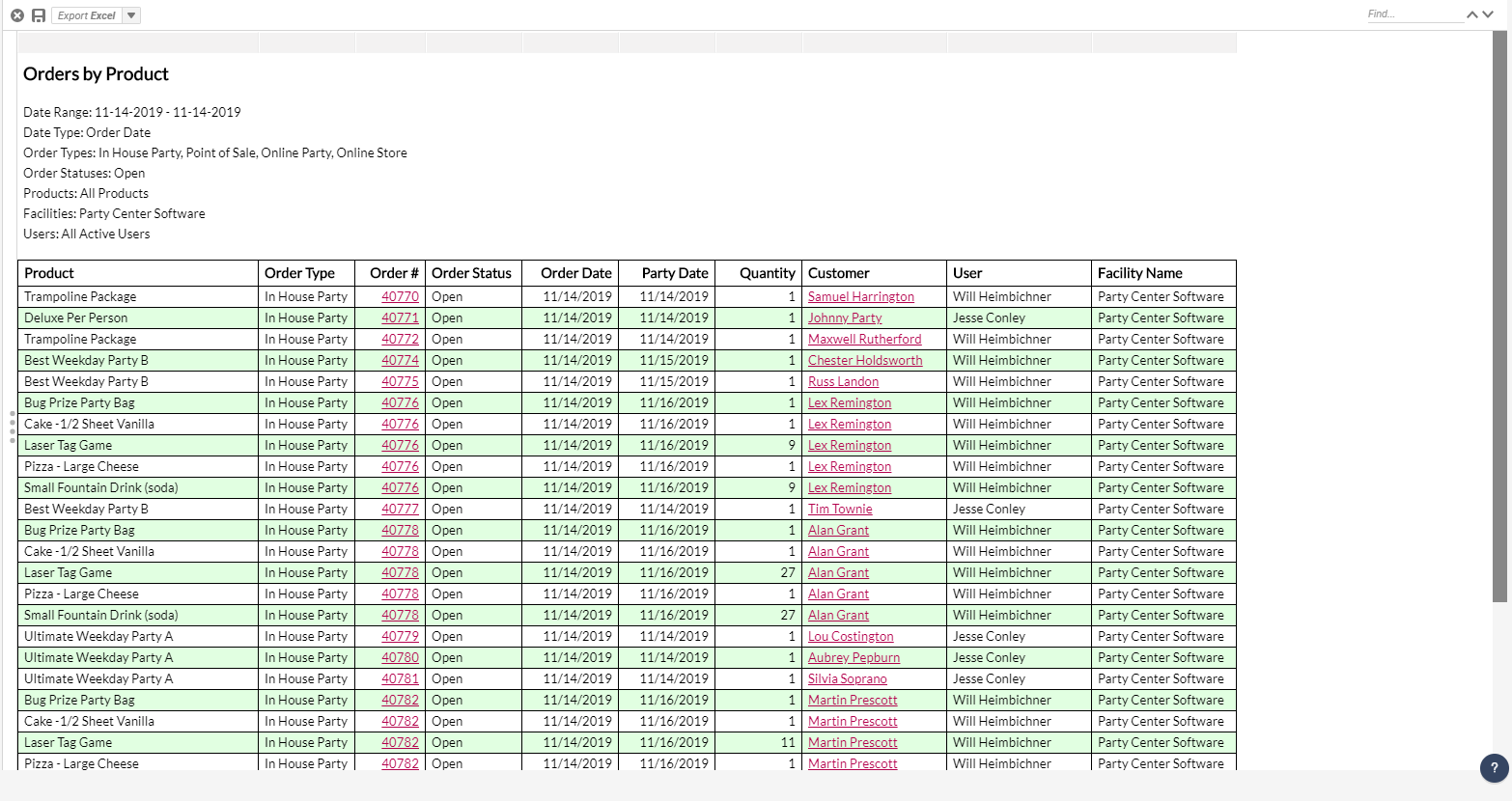
Task: Open order 40774 link
Action: coord(400,360)
